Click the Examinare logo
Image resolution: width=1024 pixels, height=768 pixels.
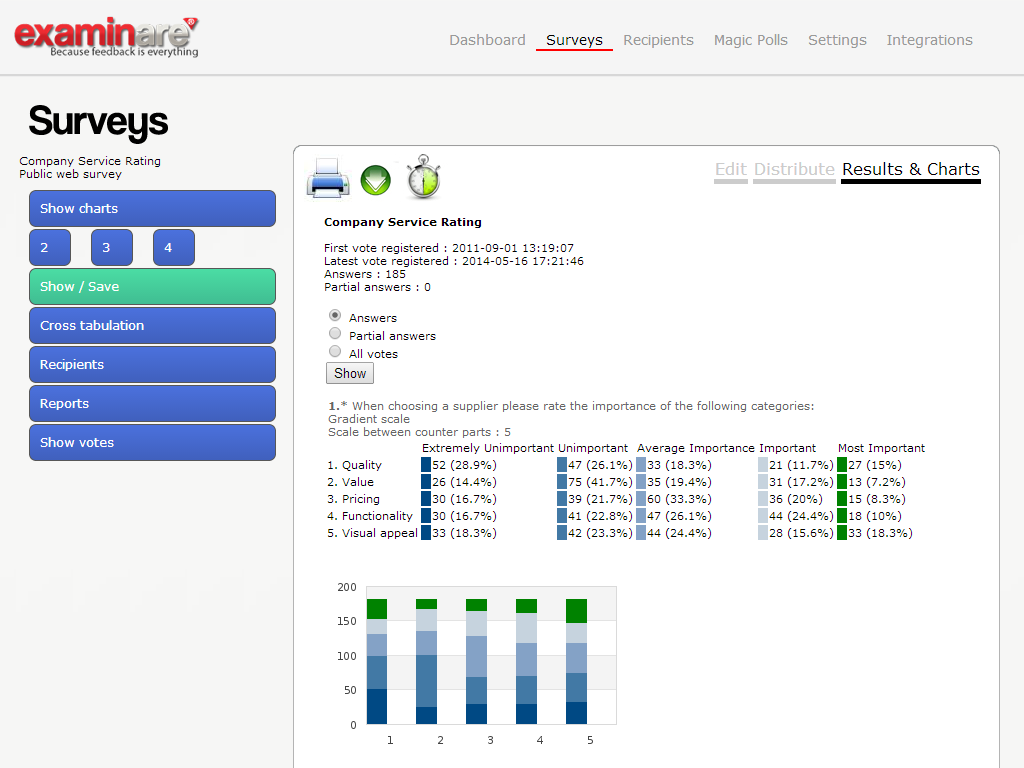coord(106,37)
